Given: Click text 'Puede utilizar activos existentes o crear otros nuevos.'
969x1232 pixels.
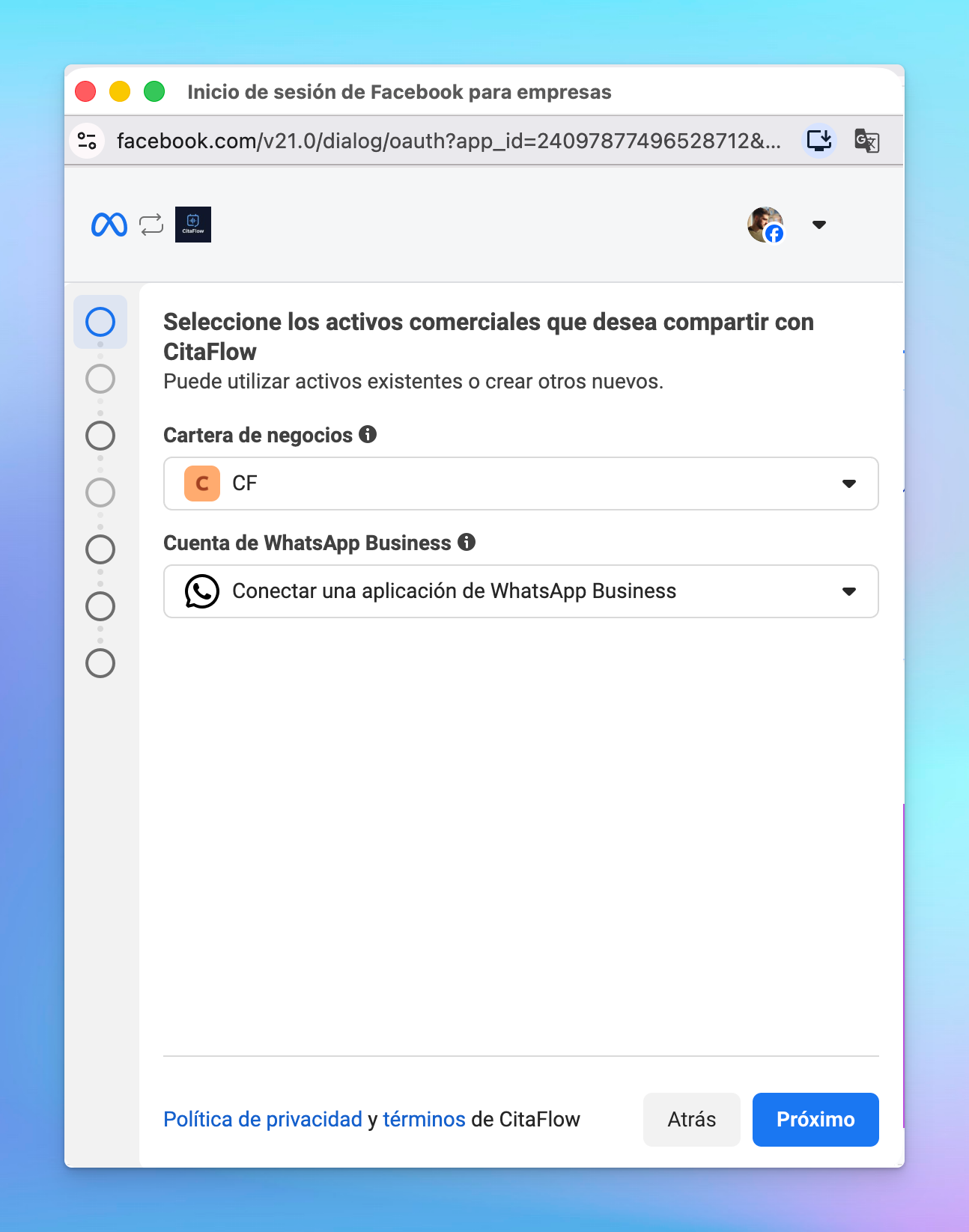Looking at the screenshot, I should pyautogui.click(x=413, y=382).
